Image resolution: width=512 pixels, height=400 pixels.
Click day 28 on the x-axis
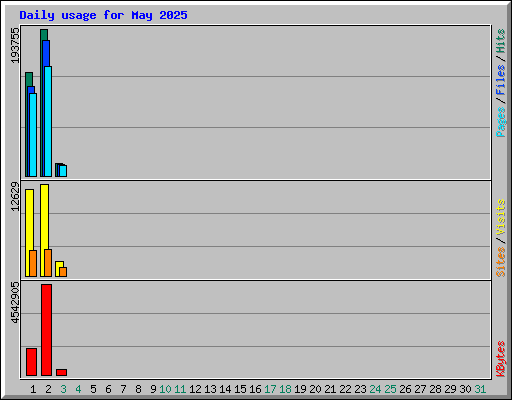pos(435,389)
